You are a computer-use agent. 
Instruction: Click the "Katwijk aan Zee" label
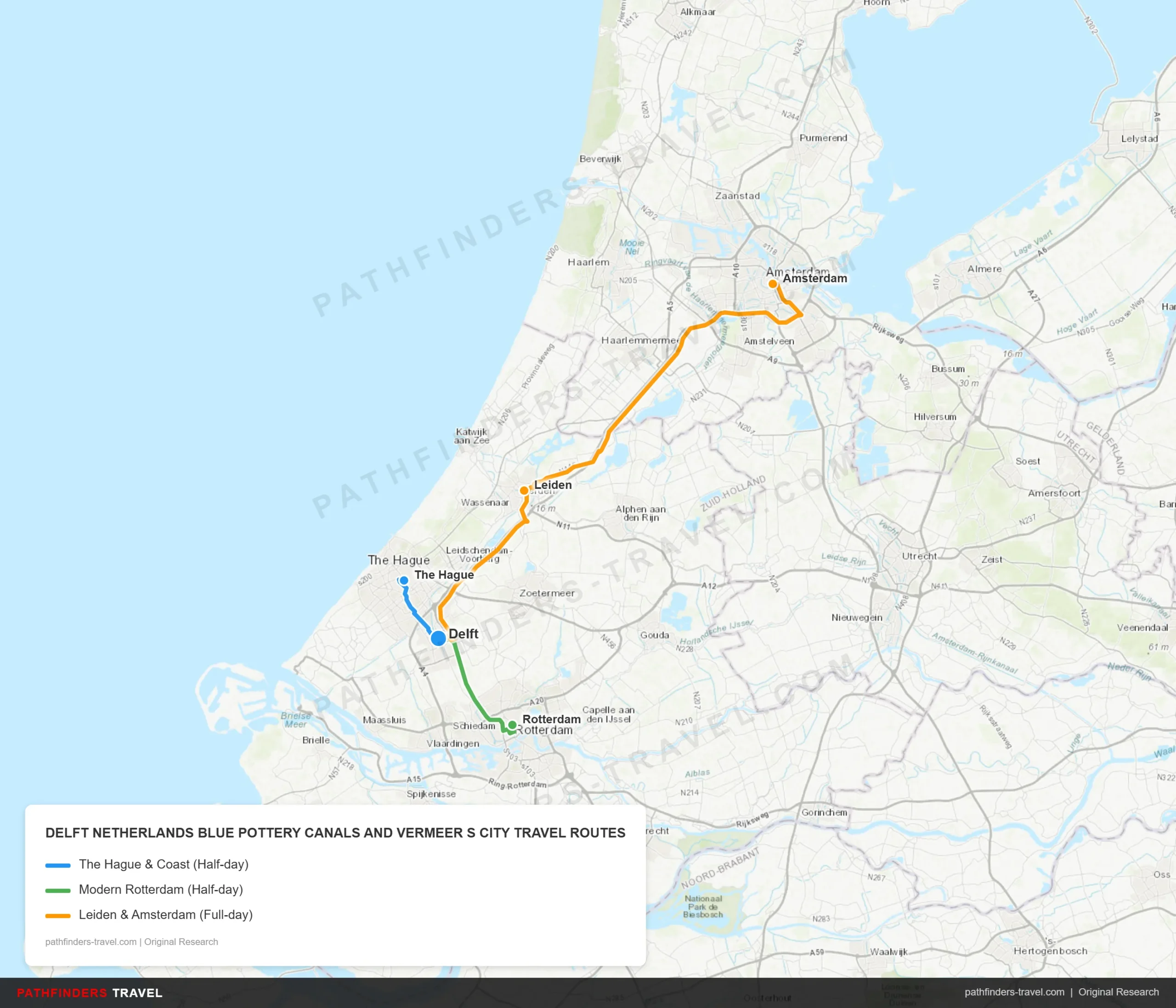pyautogui.click(x=472, y=436)
